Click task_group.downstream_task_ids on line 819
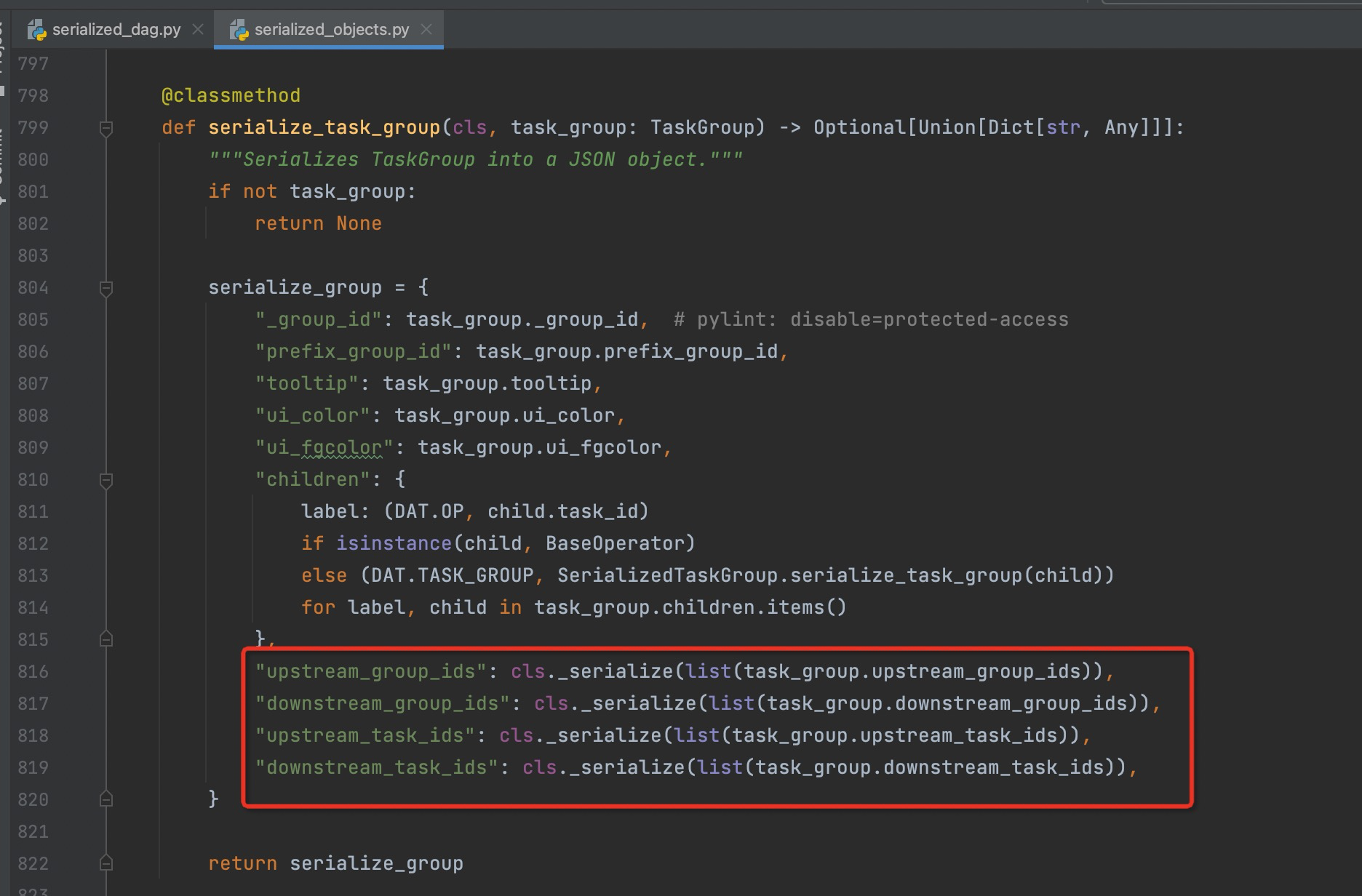This screenshot has height=896, width=1362. 929,767
